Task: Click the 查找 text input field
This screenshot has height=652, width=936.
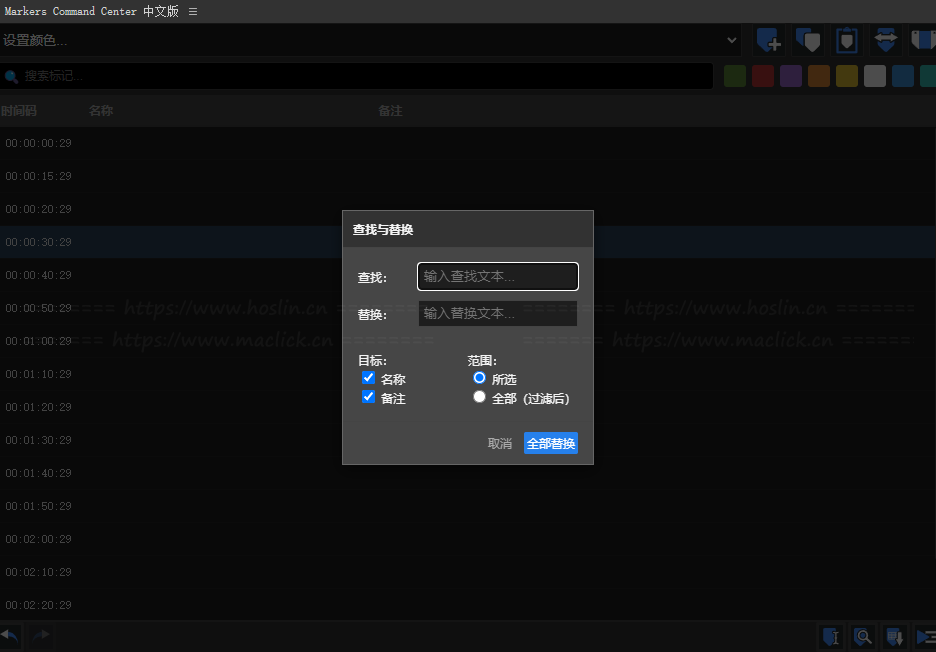Action: point(497,276)
